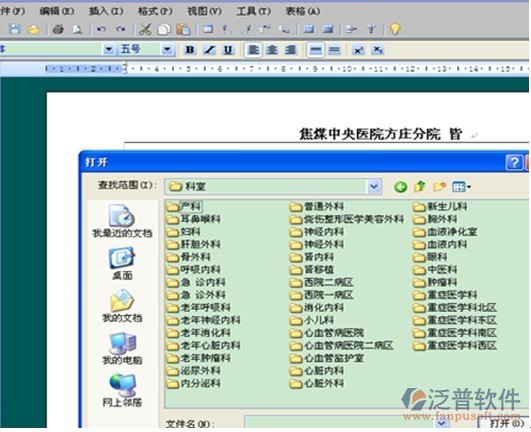Click the 打开(O) button
This screenshot has width=531, height=432.
(x=504, y=423)
